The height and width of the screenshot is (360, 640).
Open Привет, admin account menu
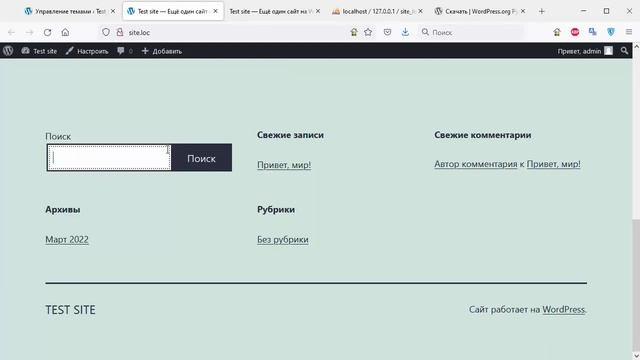585,51
